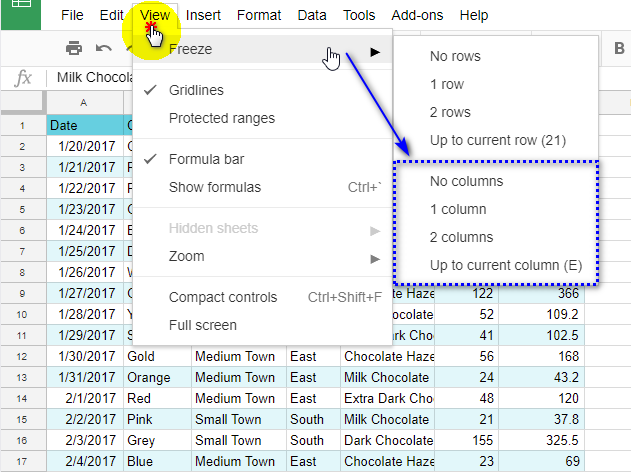
Task: Choose No rows freeze option
Action: [x=496, y=56]
